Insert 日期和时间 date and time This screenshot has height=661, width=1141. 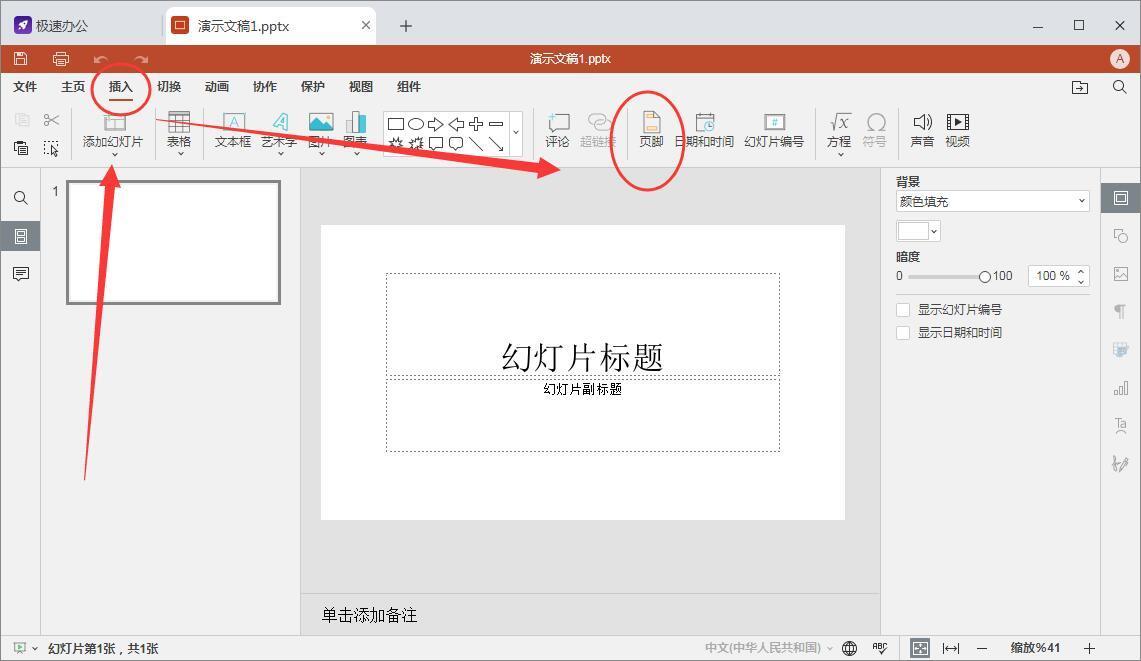click(x=704, y=130)
